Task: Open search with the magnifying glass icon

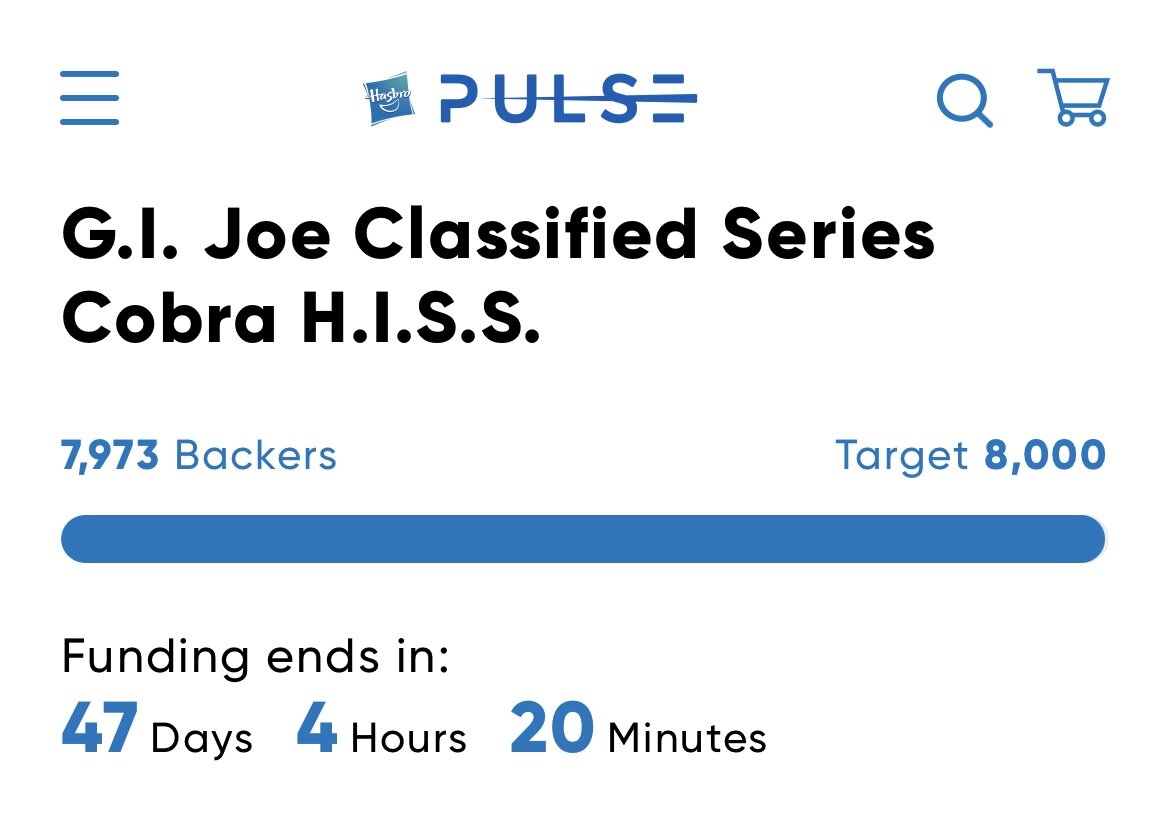Action: pos(965,100)
